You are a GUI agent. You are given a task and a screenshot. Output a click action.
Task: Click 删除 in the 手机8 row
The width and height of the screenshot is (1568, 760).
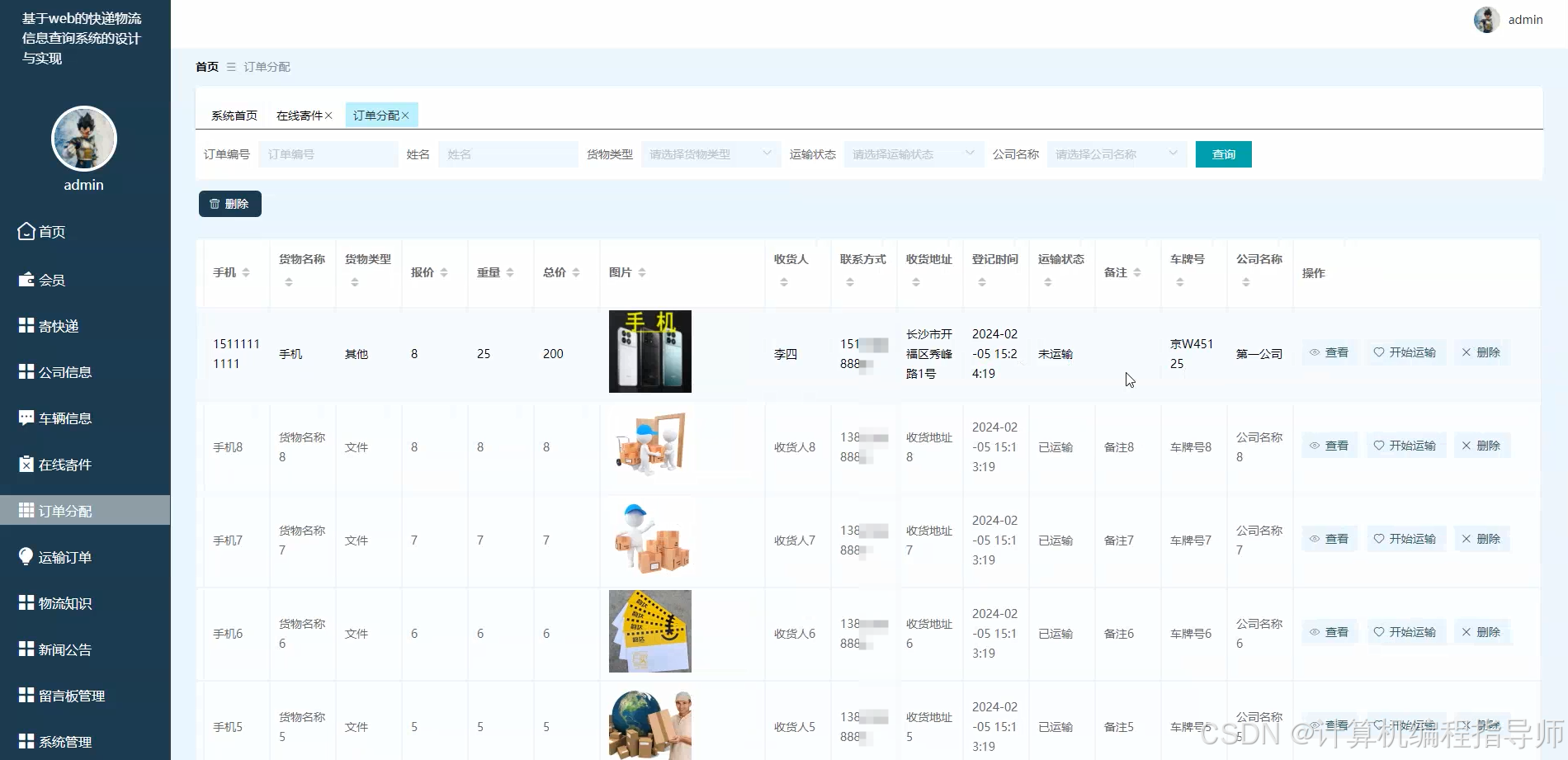[x=1481, y=446]
